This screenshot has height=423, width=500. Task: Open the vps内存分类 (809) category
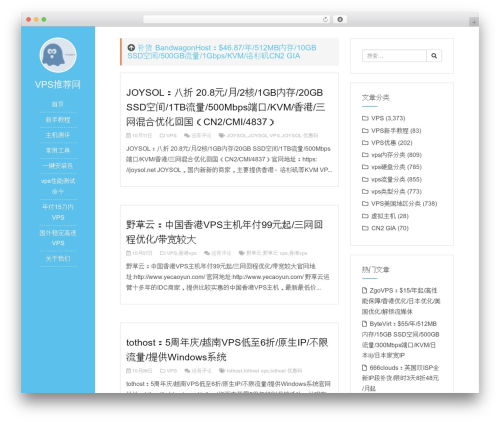coord(396,155)
